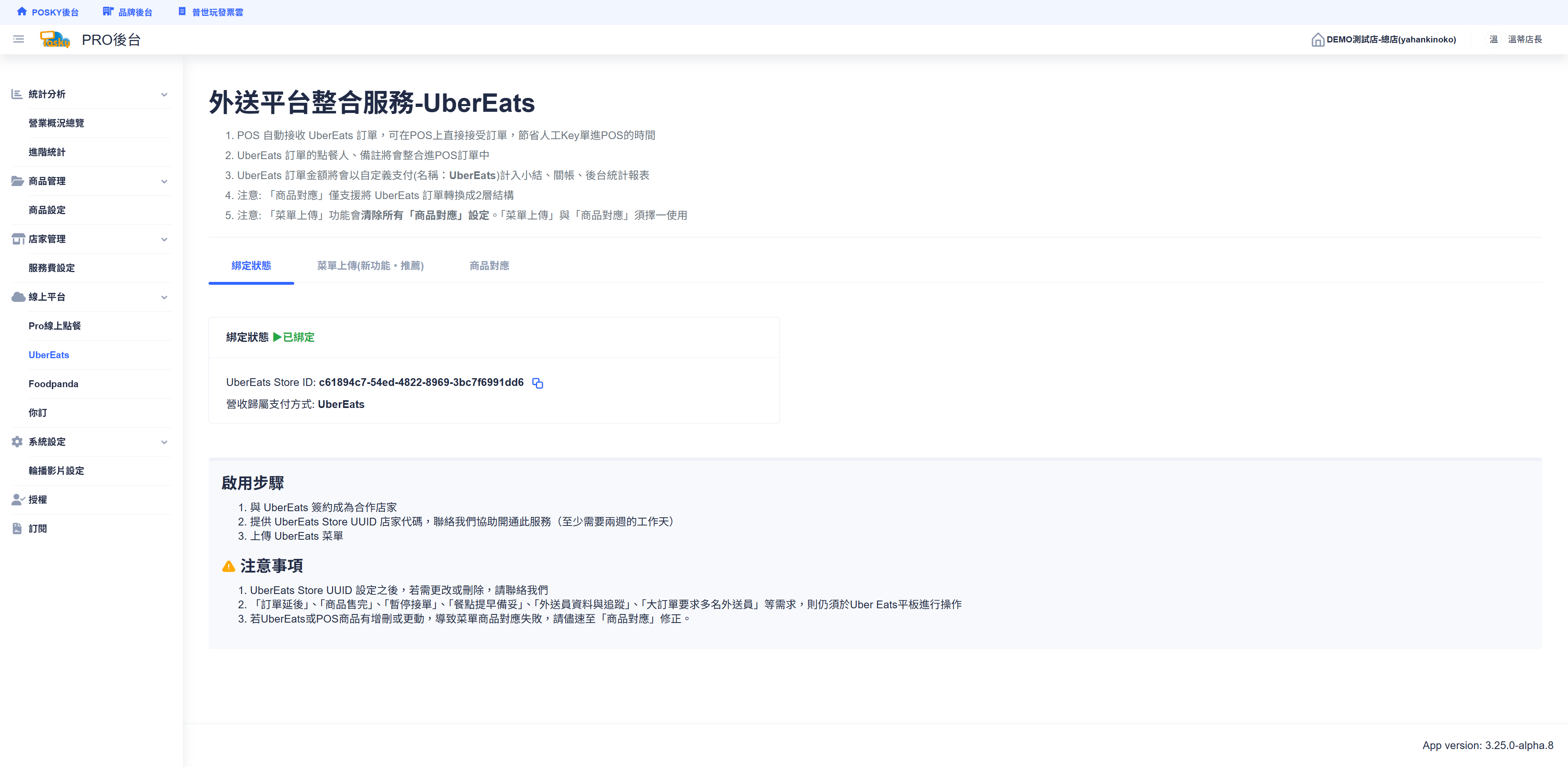1568x767 pixels.
Task: Click the 訂閱 document icon
Action: 17,529
